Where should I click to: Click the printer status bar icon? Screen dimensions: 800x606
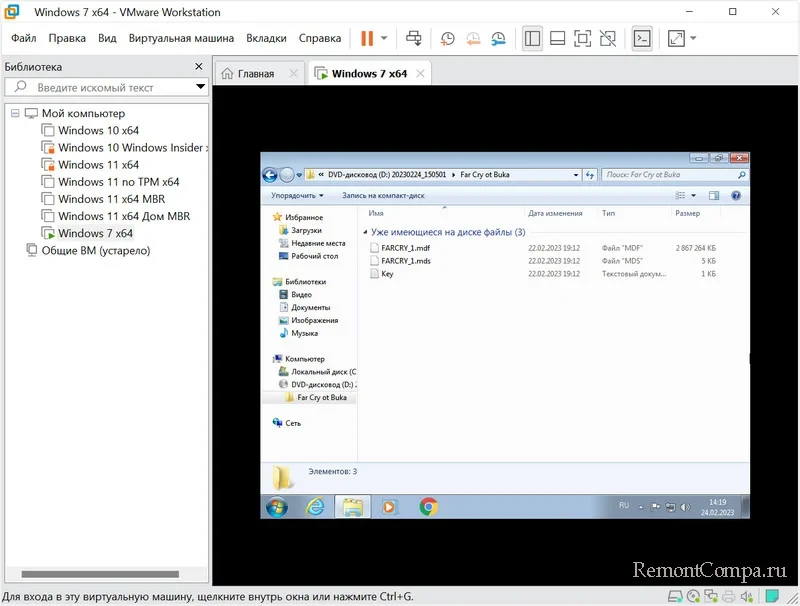click(729, 596)
